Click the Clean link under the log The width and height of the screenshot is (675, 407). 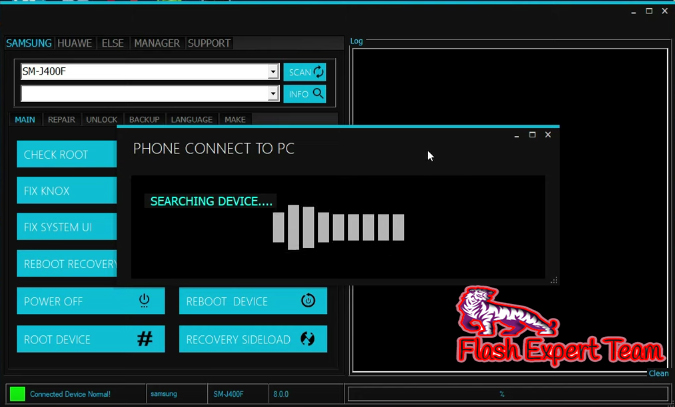pyautogui.click(x=659, y=373)
